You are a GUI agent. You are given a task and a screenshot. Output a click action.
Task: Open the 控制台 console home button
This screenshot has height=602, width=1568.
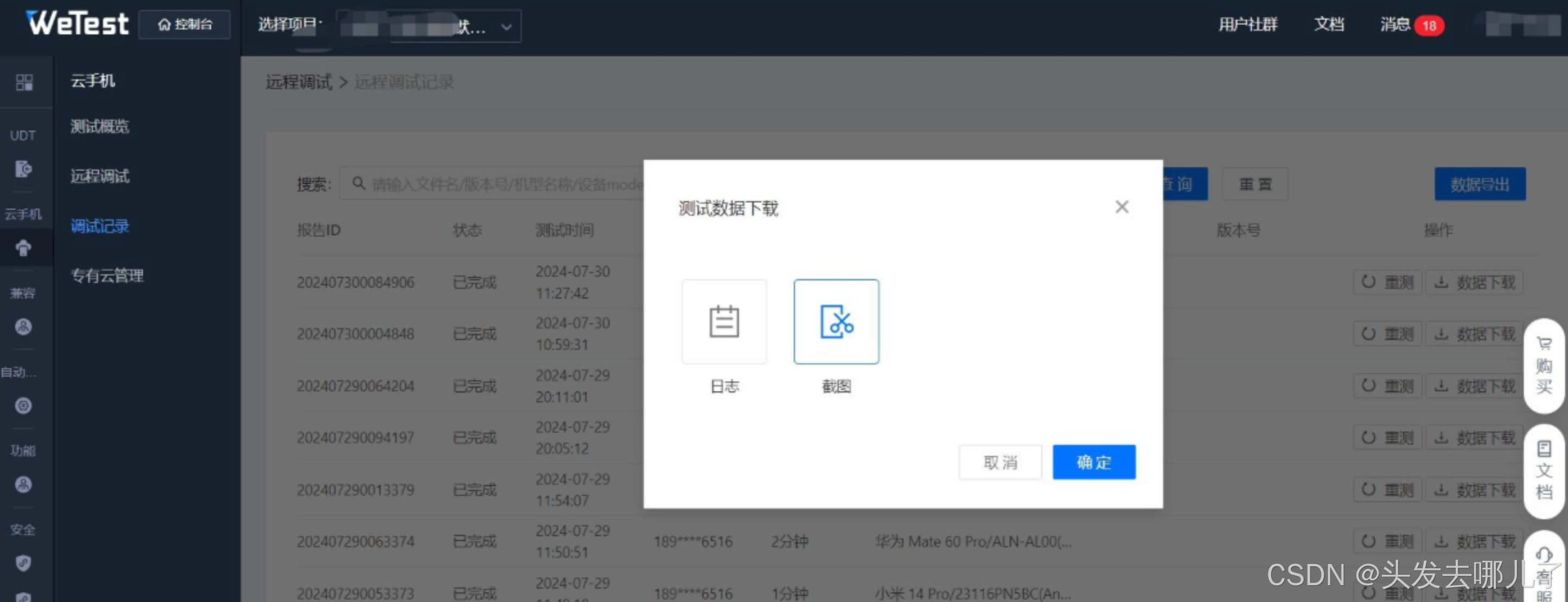click(184, 24)
